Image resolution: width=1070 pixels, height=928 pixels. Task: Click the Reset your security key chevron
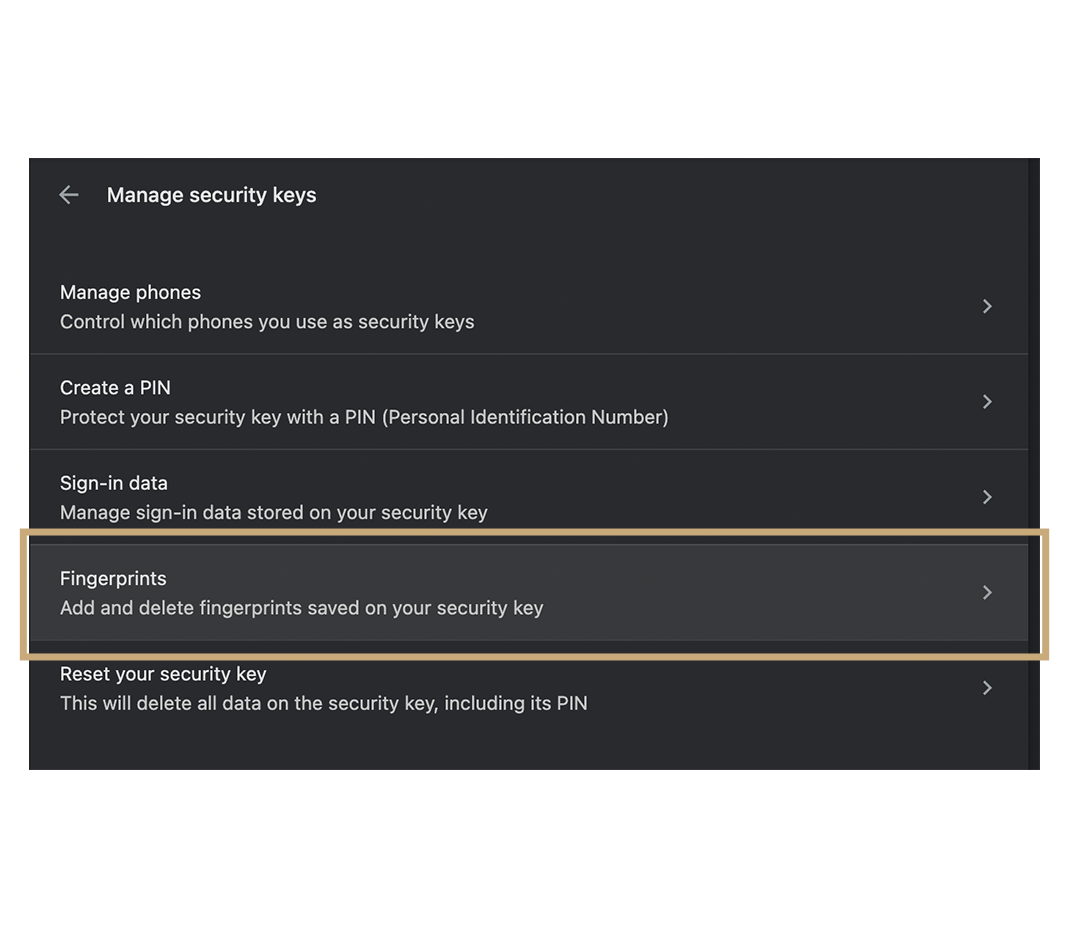point(987,688)
